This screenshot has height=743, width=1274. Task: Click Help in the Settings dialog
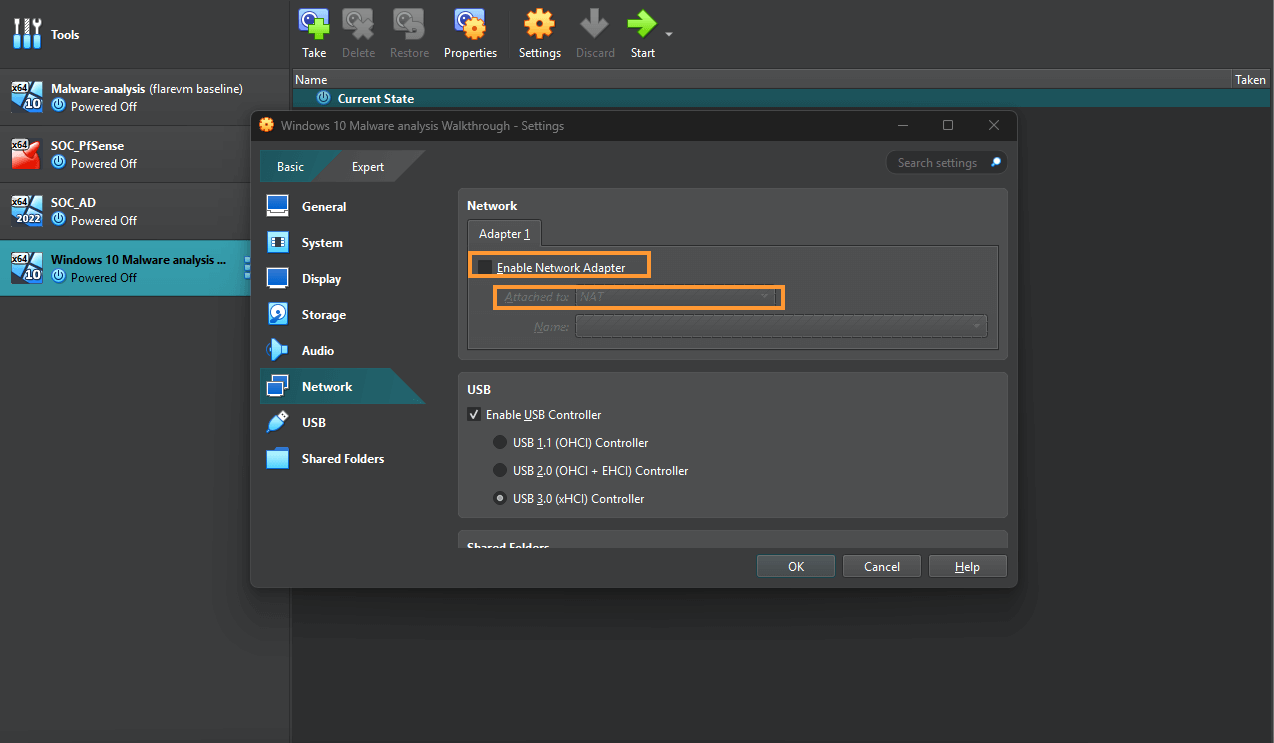coord(967,566)
